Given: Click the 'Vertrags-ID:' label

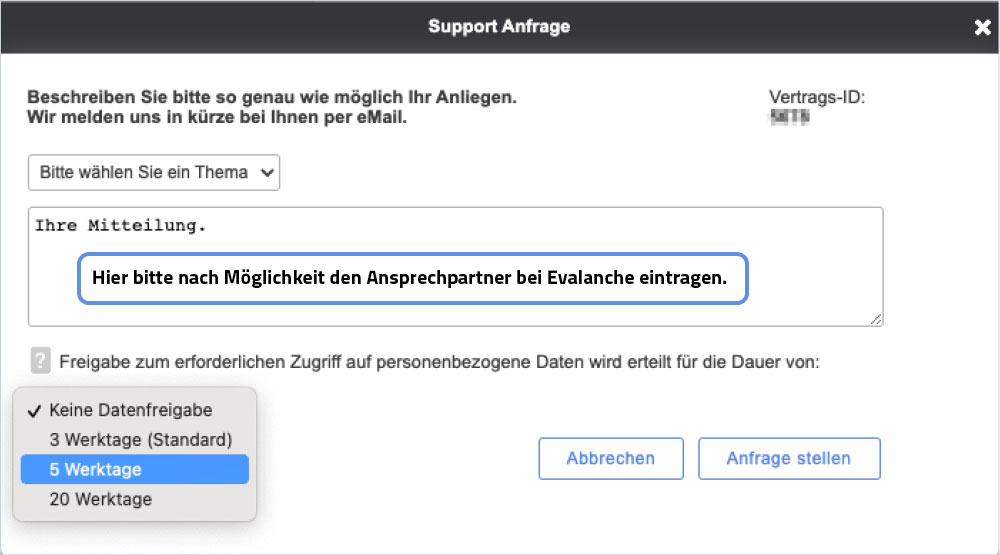Looking at the screenshot, I should coord(816,97).
